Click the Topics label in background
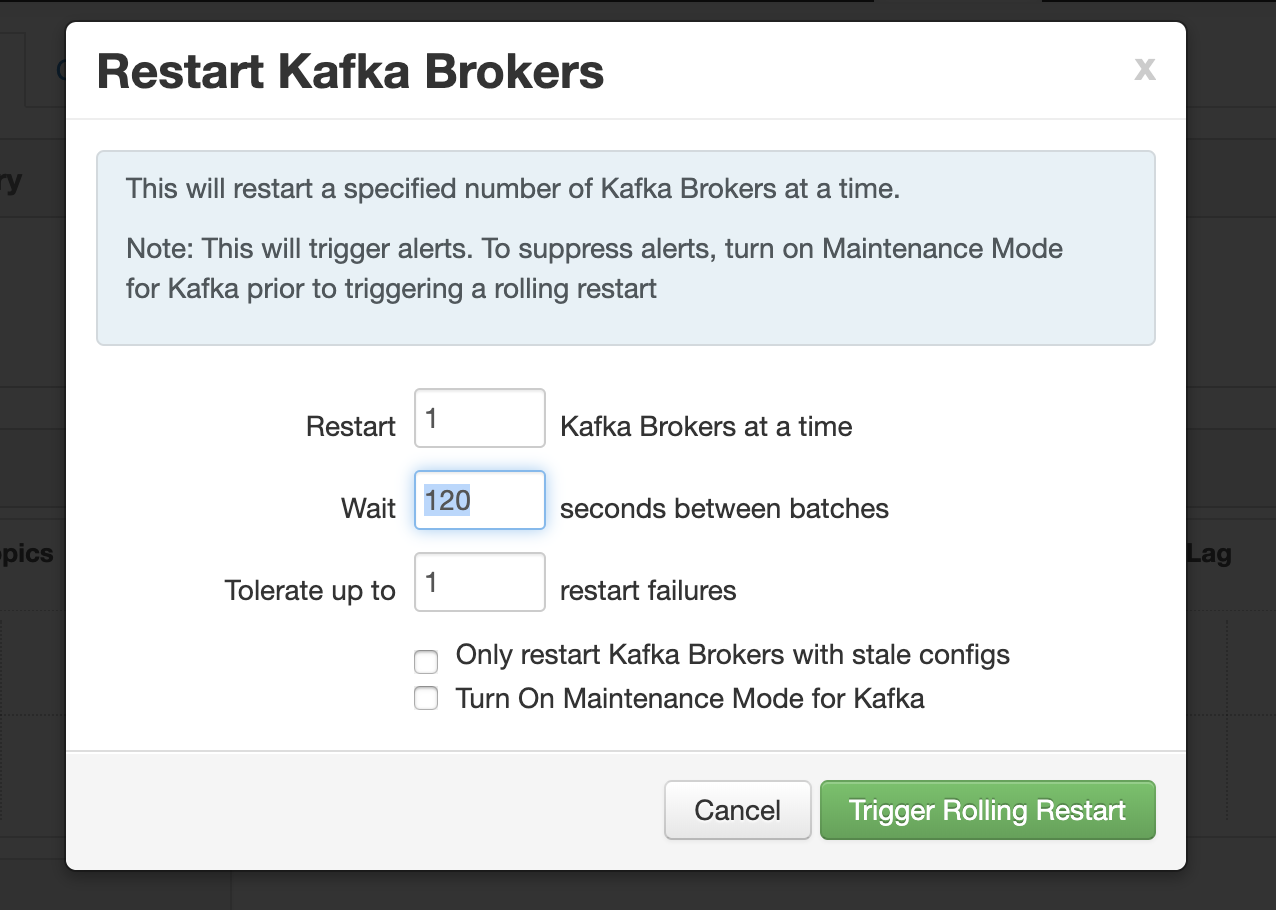 [x=25, y=553]
